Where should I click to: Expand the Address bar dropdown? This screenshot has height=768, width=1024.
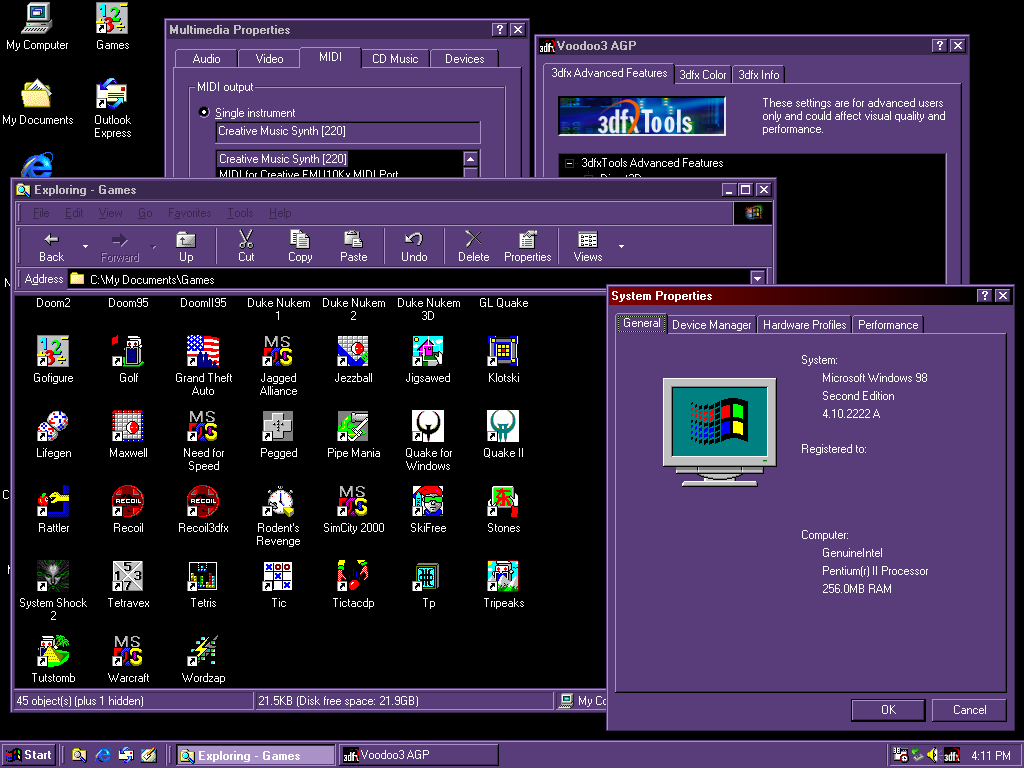click(x=757, y=279)
